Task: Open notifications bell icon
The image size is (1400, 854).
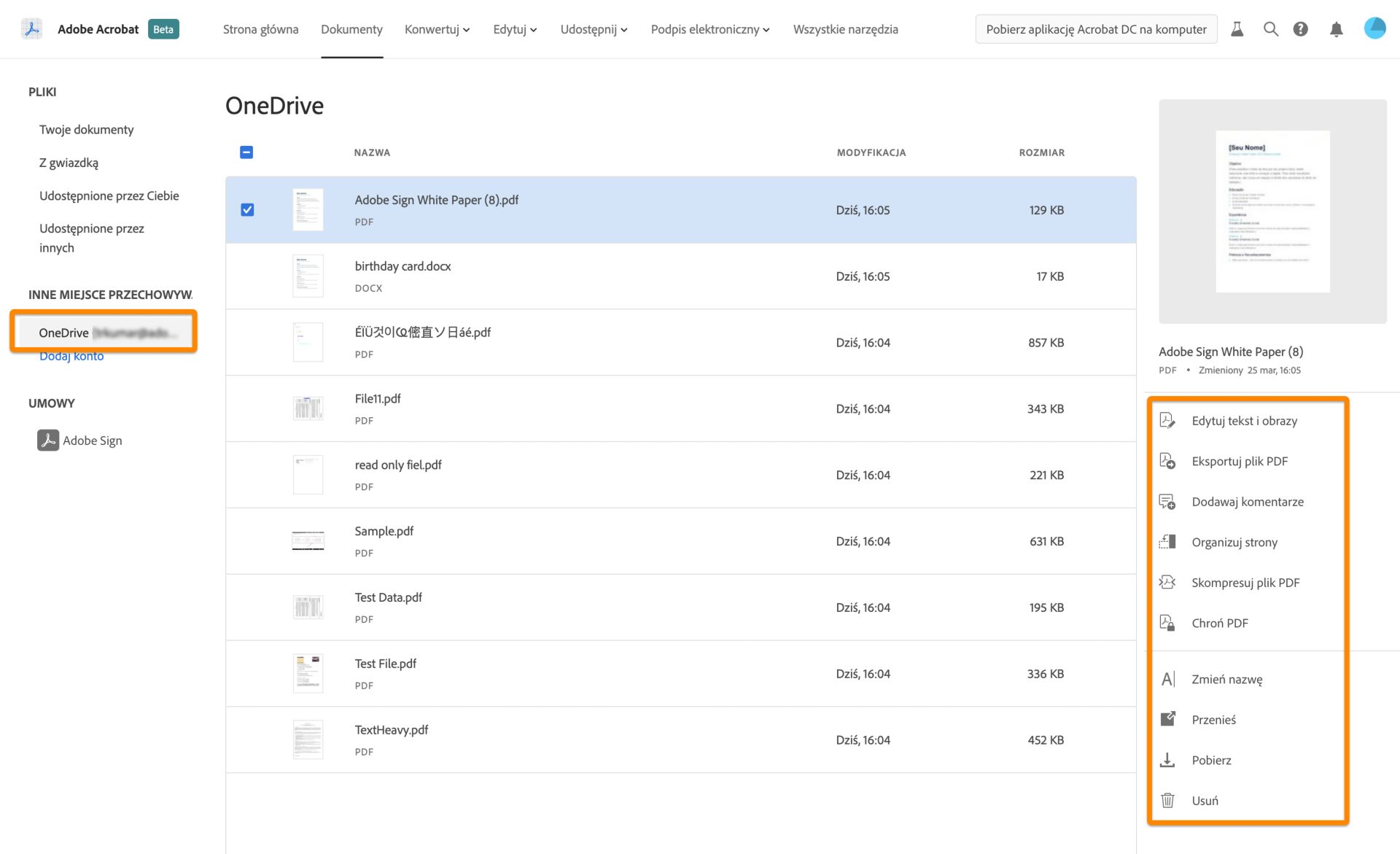Action: (1336, 29)
